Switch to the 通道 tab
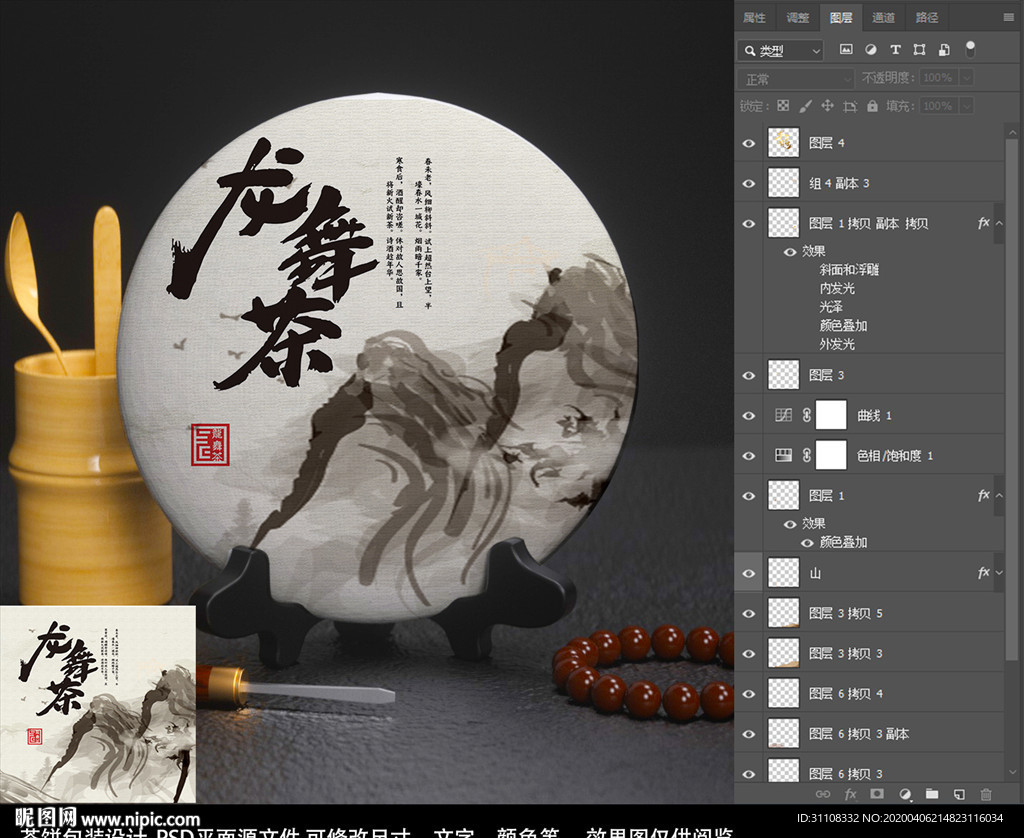This screenshot has height=838, width=1024. coord(883,17)
